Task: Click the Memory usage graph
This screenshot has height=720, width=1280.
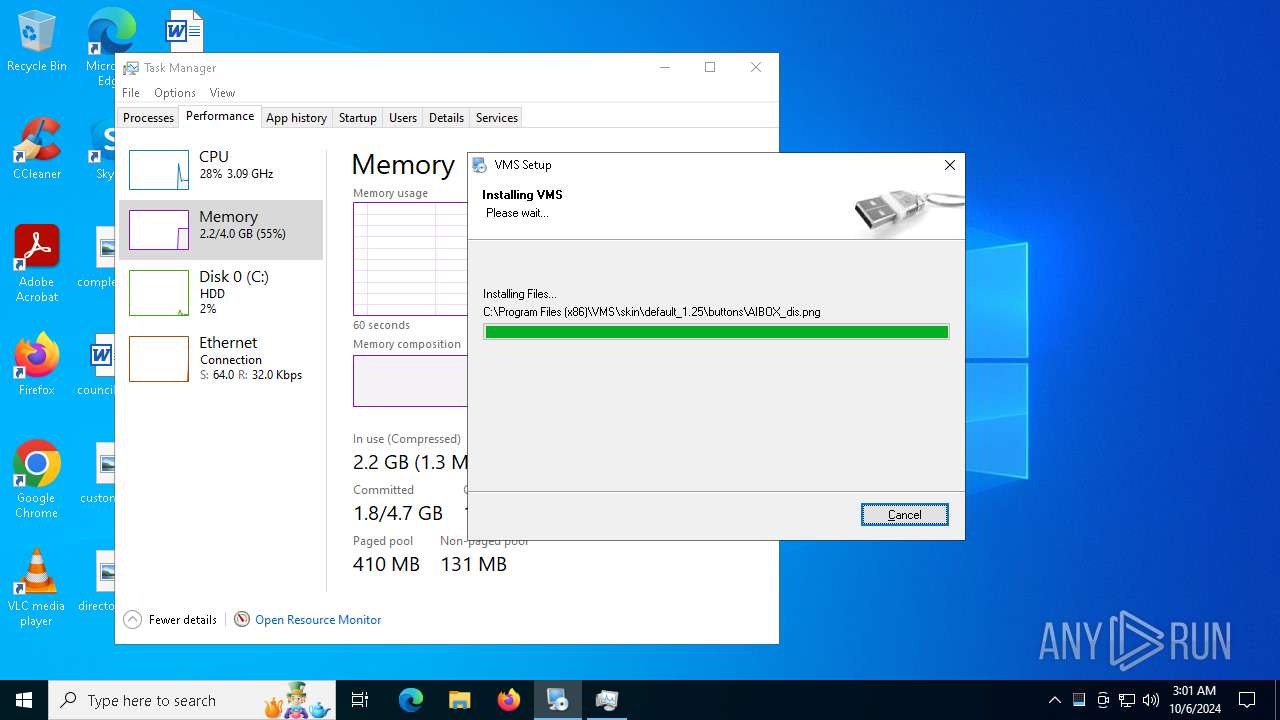Action: point(410,259)
